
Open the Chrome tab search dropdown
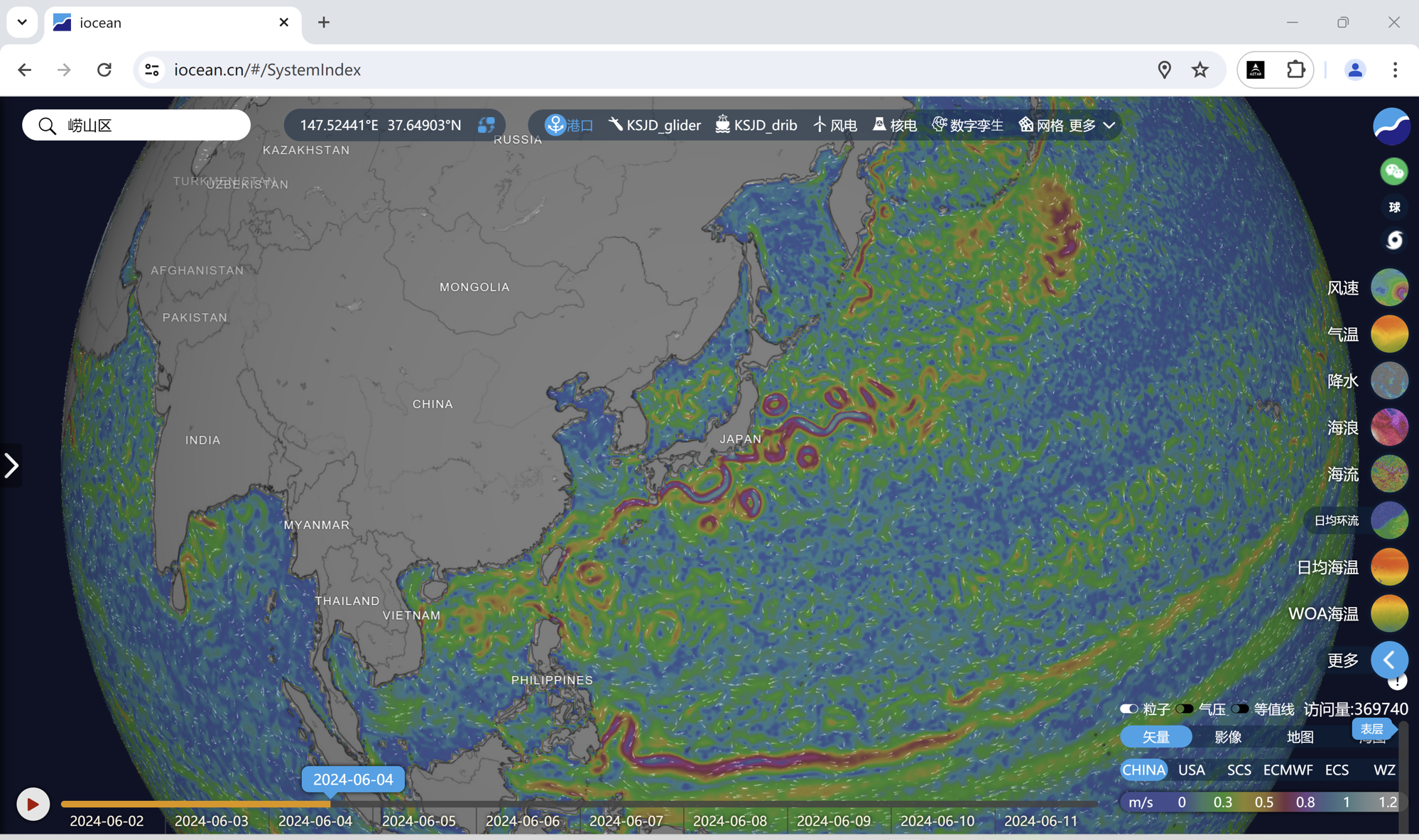tap(22, 22)
